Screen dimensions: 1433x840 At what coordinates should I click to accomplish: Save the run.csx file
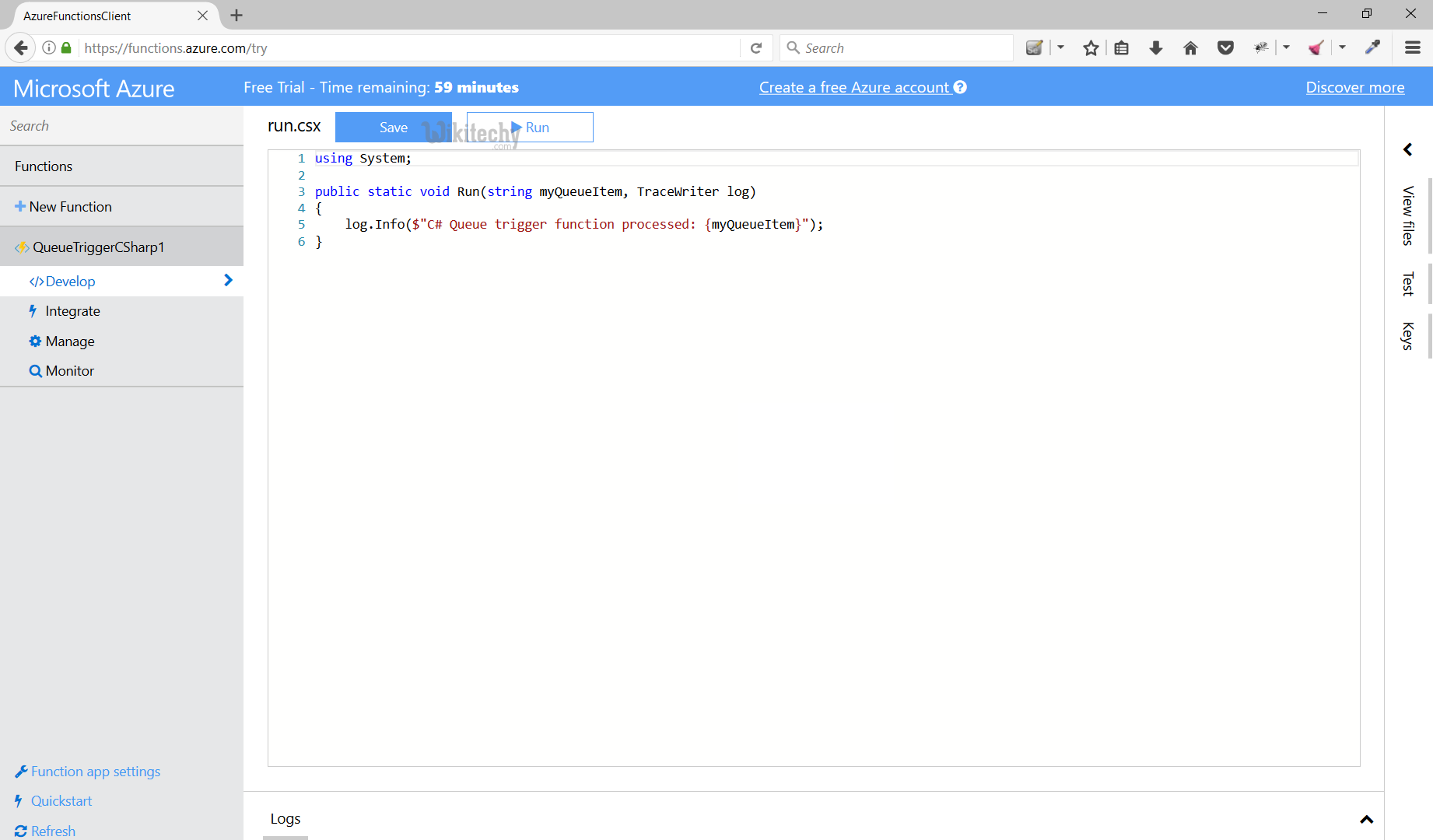pyautogui.click(x=393, y=128)
